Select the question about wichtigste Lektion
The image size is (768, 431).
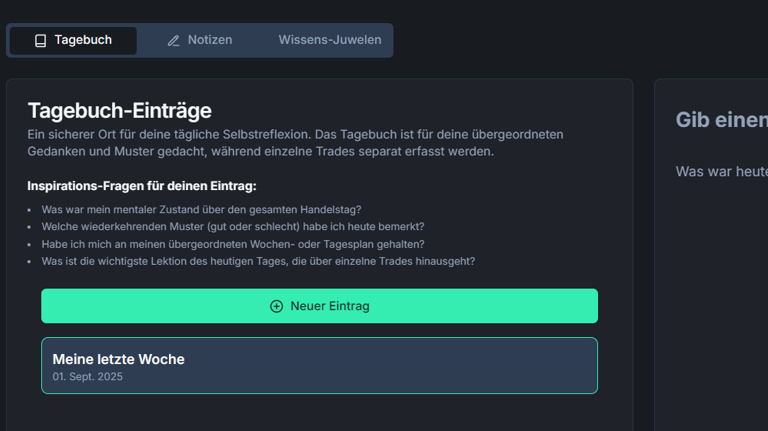coord(258,261)
